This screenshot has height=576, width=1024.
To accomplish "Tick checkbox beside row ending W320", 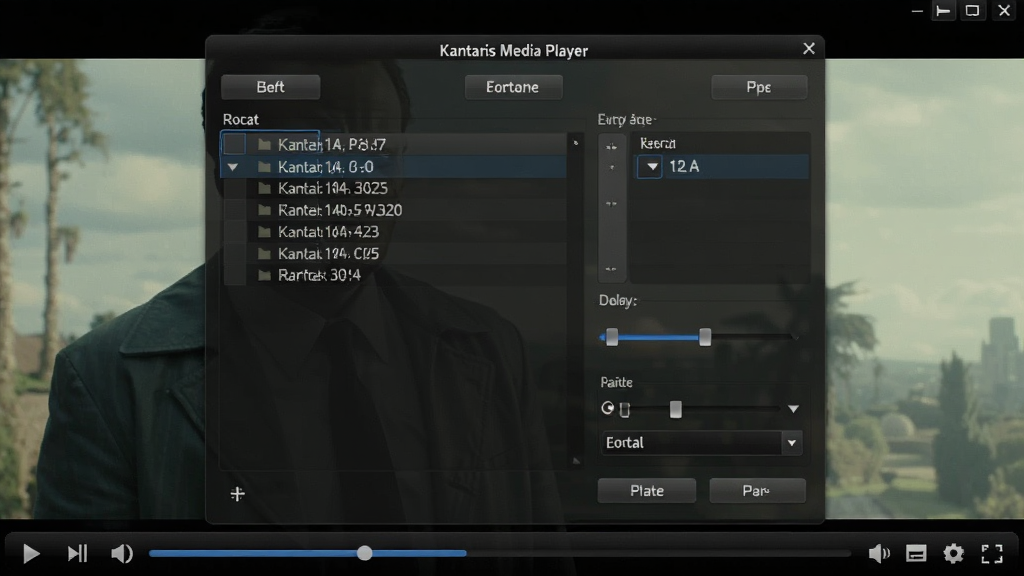I will [234, 210].
